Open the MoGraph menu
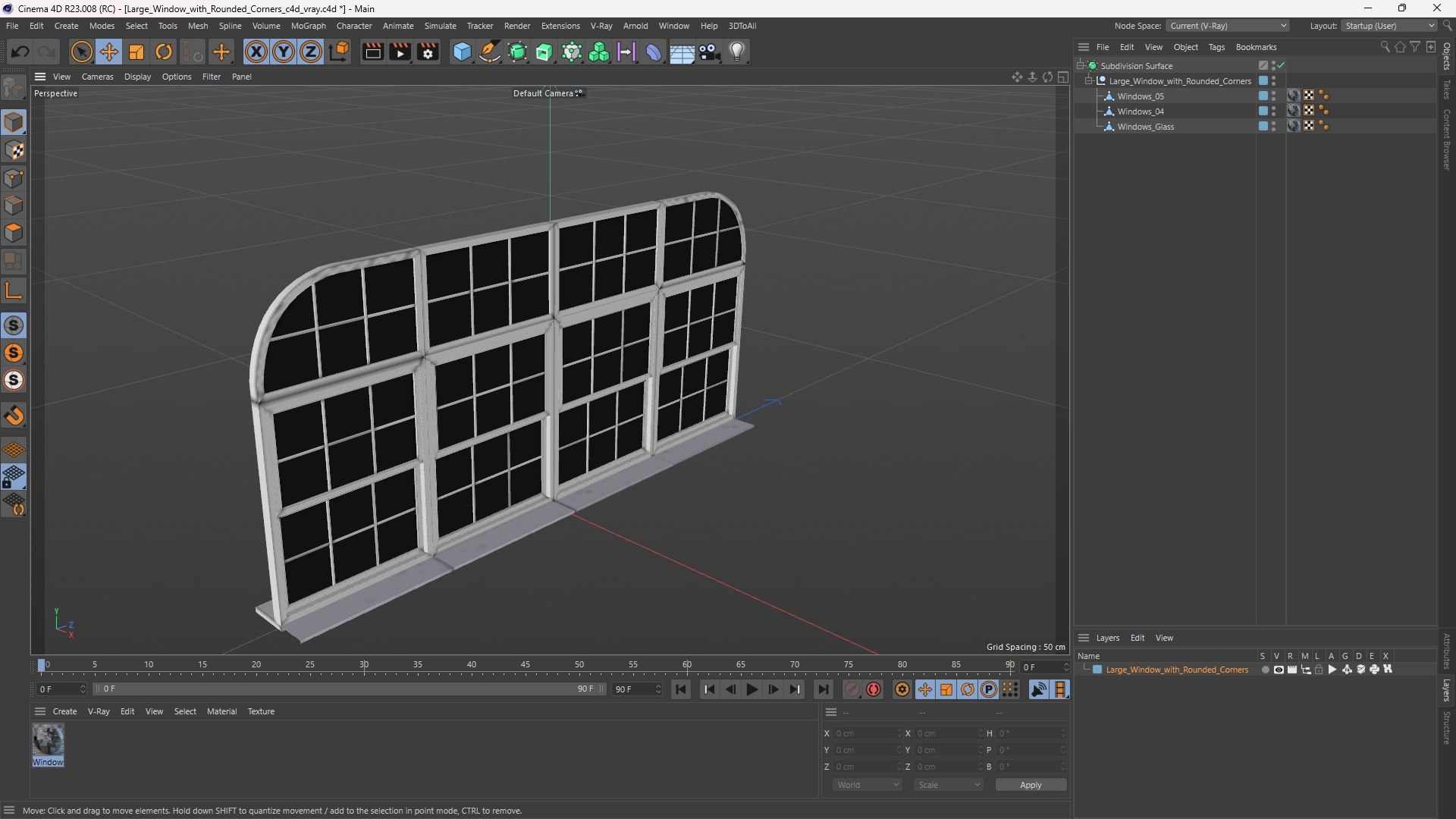 308,26
